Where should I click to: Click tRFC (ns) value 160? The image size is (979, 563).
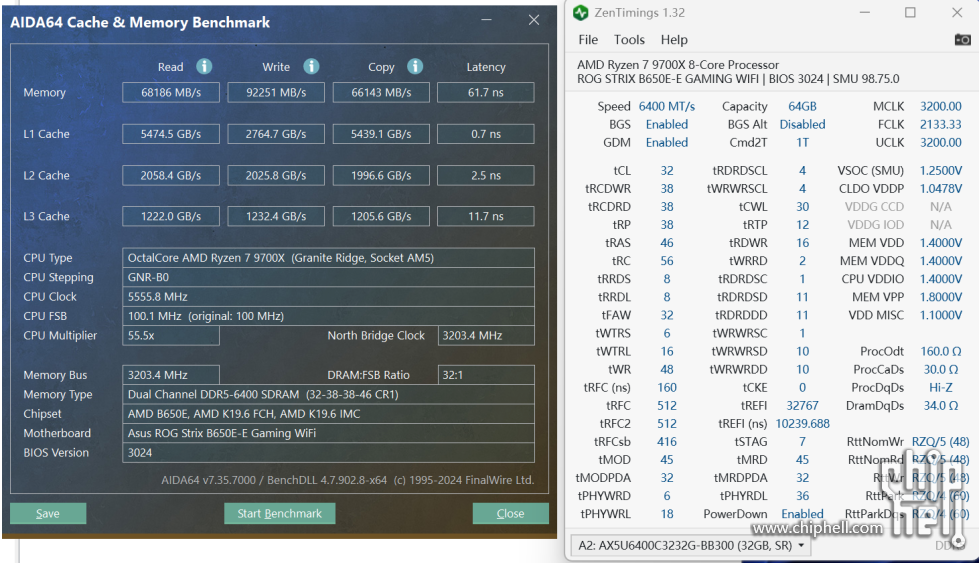click(x=667, y=387)
